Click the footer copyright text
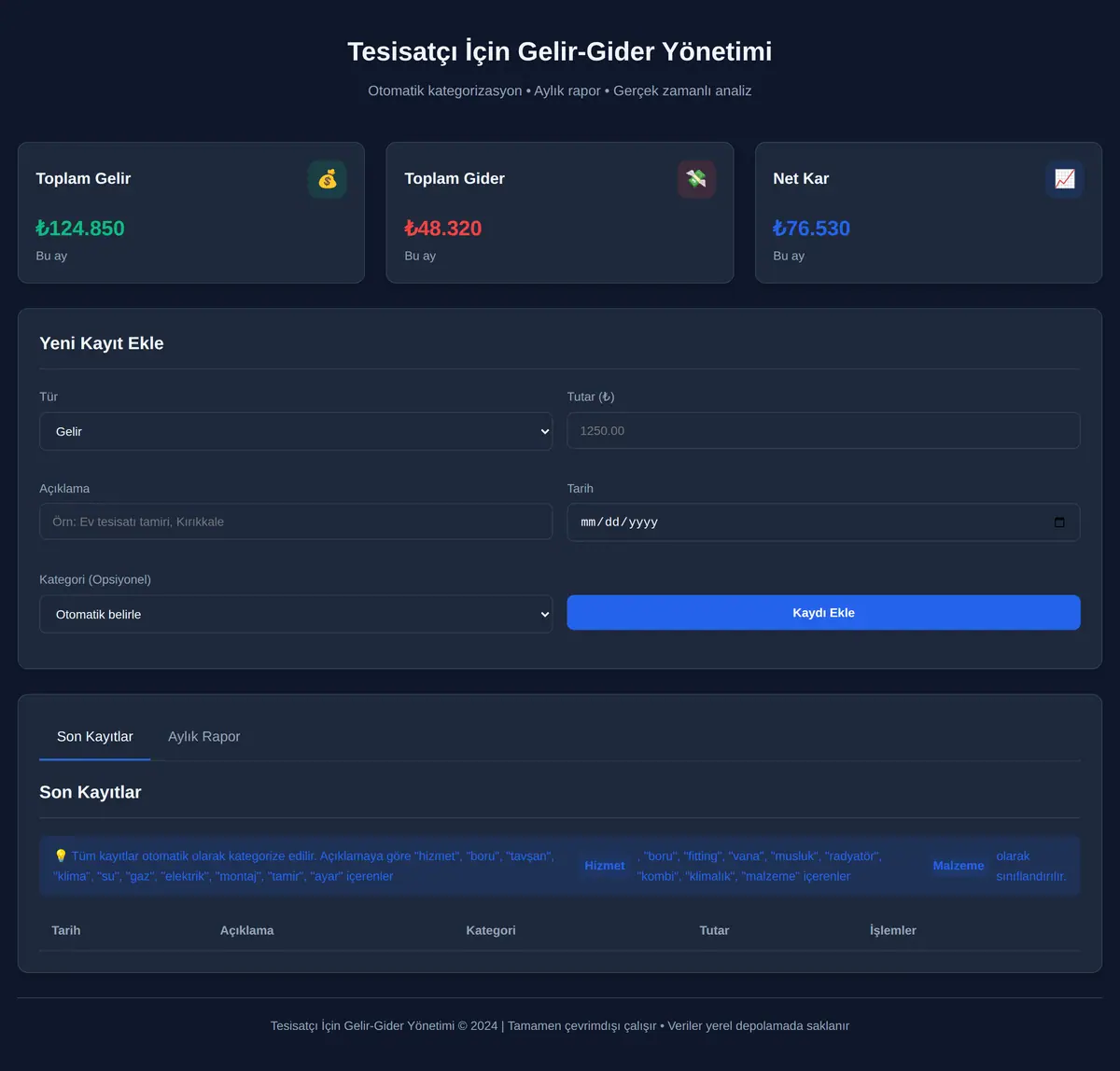1120x1071 pixels. coord(560,1025)
